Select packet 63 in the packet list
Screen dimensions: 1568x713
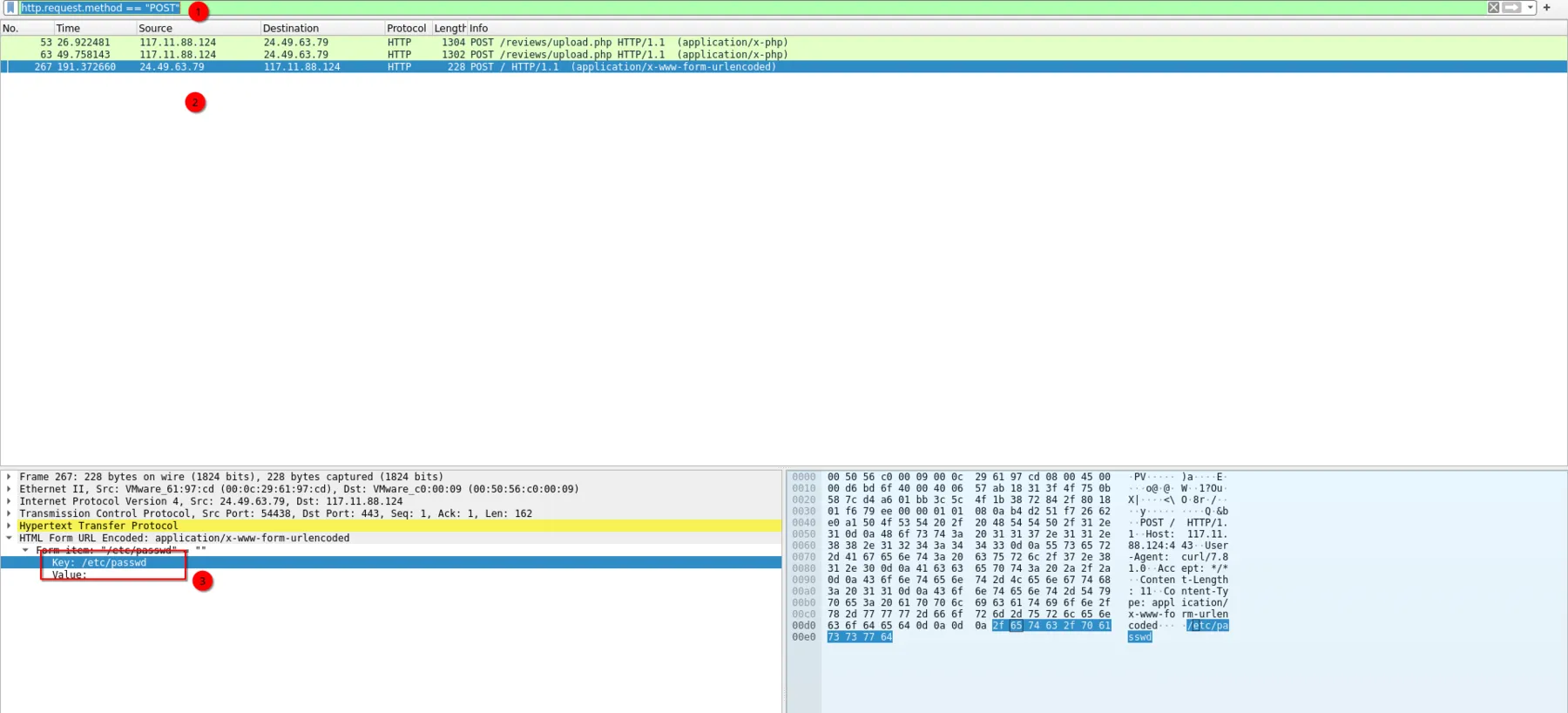[x=784, y=54]
